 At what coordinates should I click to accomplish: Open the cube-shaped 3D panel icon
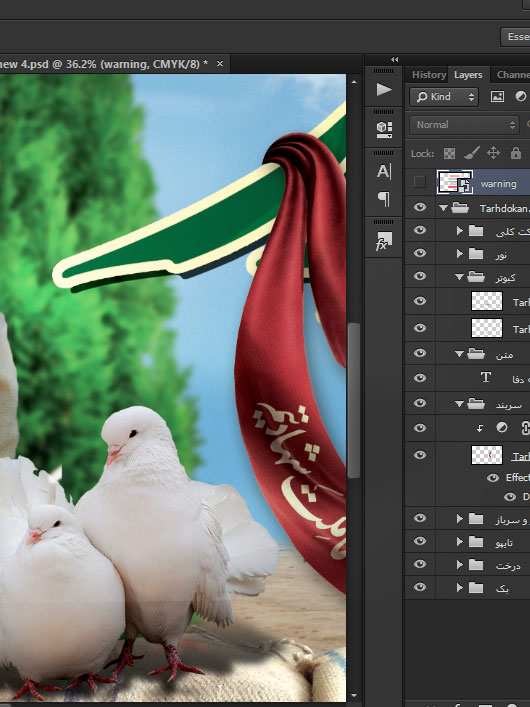click(384, 129)
